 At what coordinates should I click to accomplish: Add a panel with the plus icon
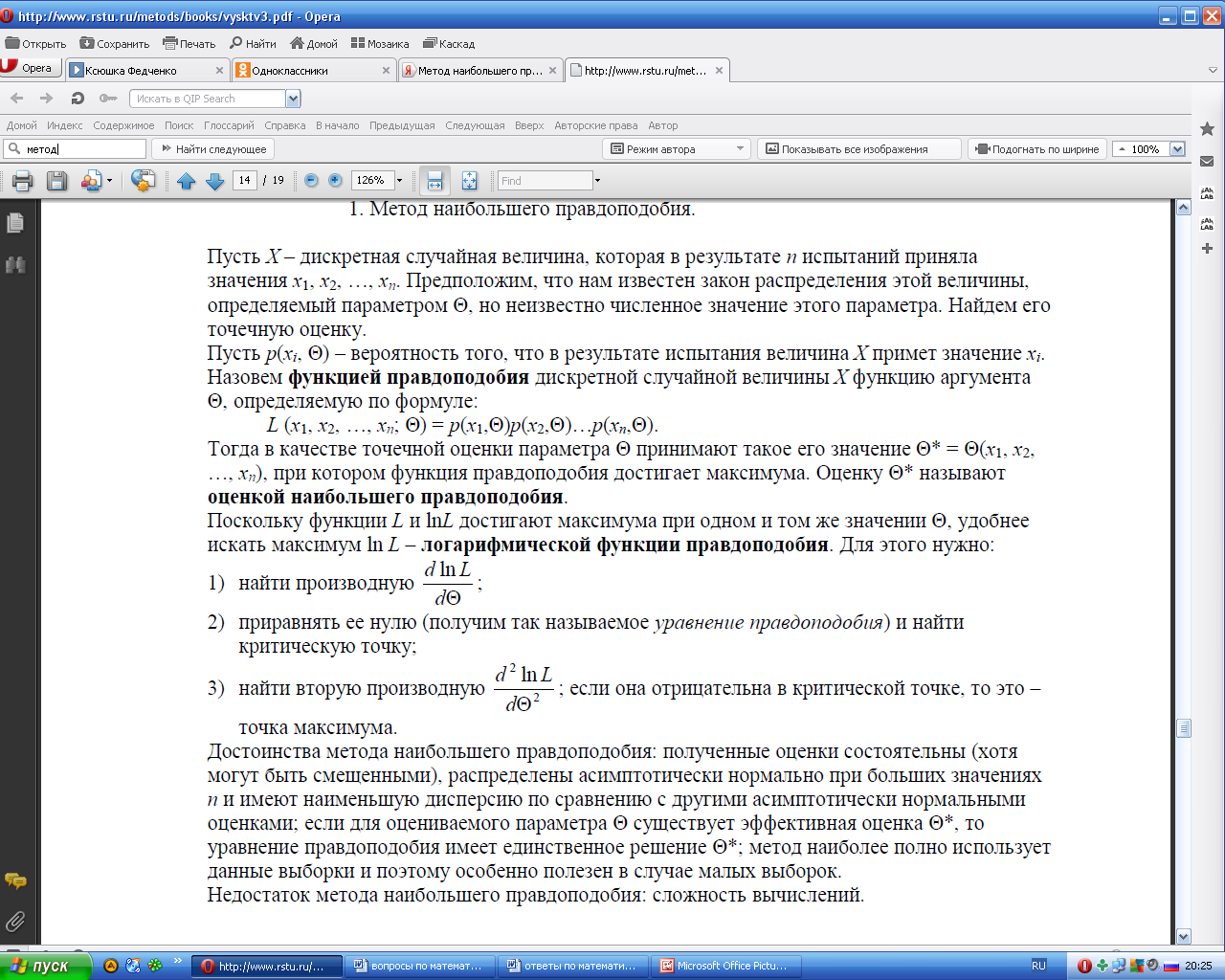1207,249
